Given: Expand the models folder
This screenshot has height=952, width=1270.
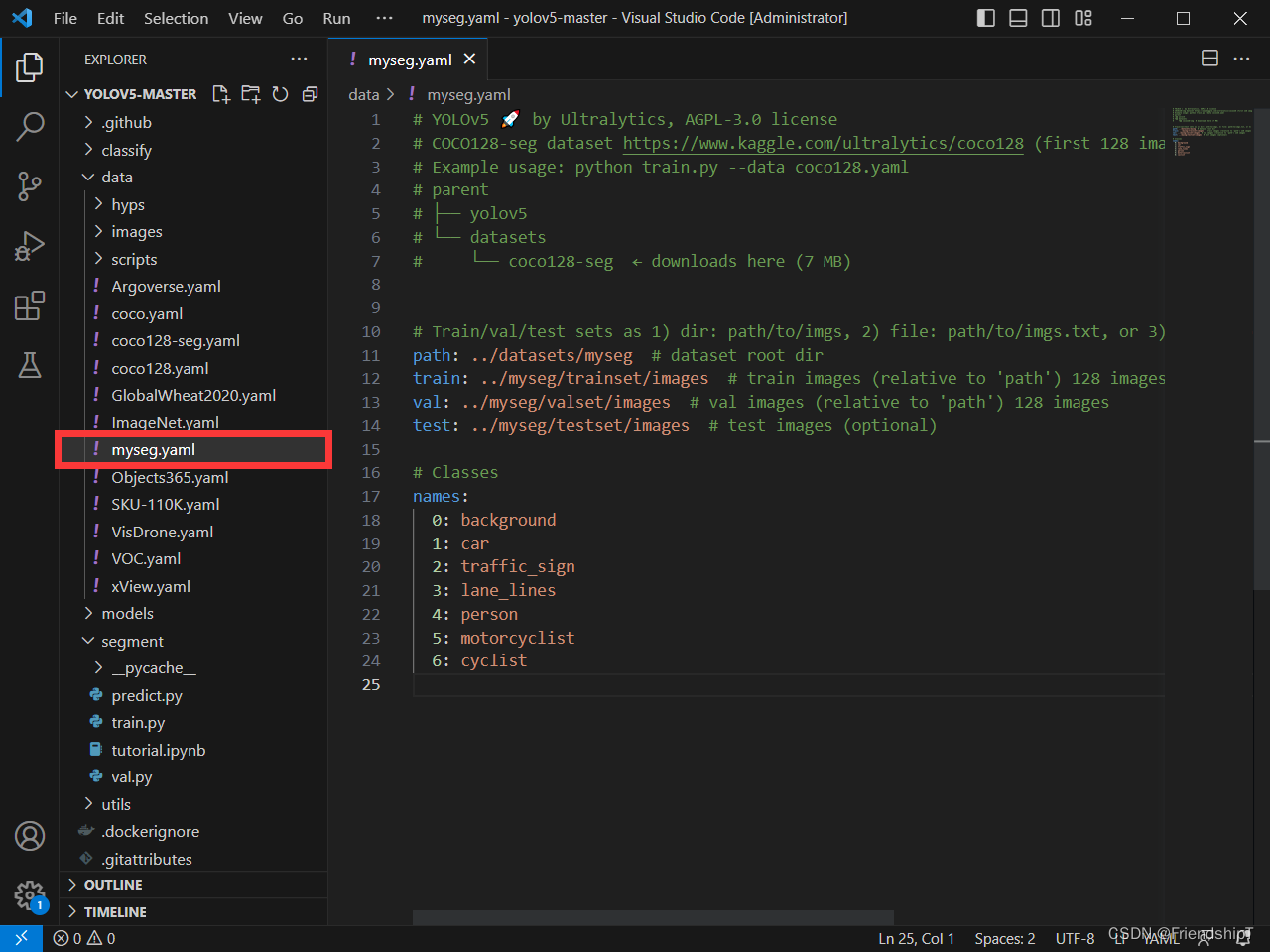Looking at the screenshot, I should click(193, 613).
